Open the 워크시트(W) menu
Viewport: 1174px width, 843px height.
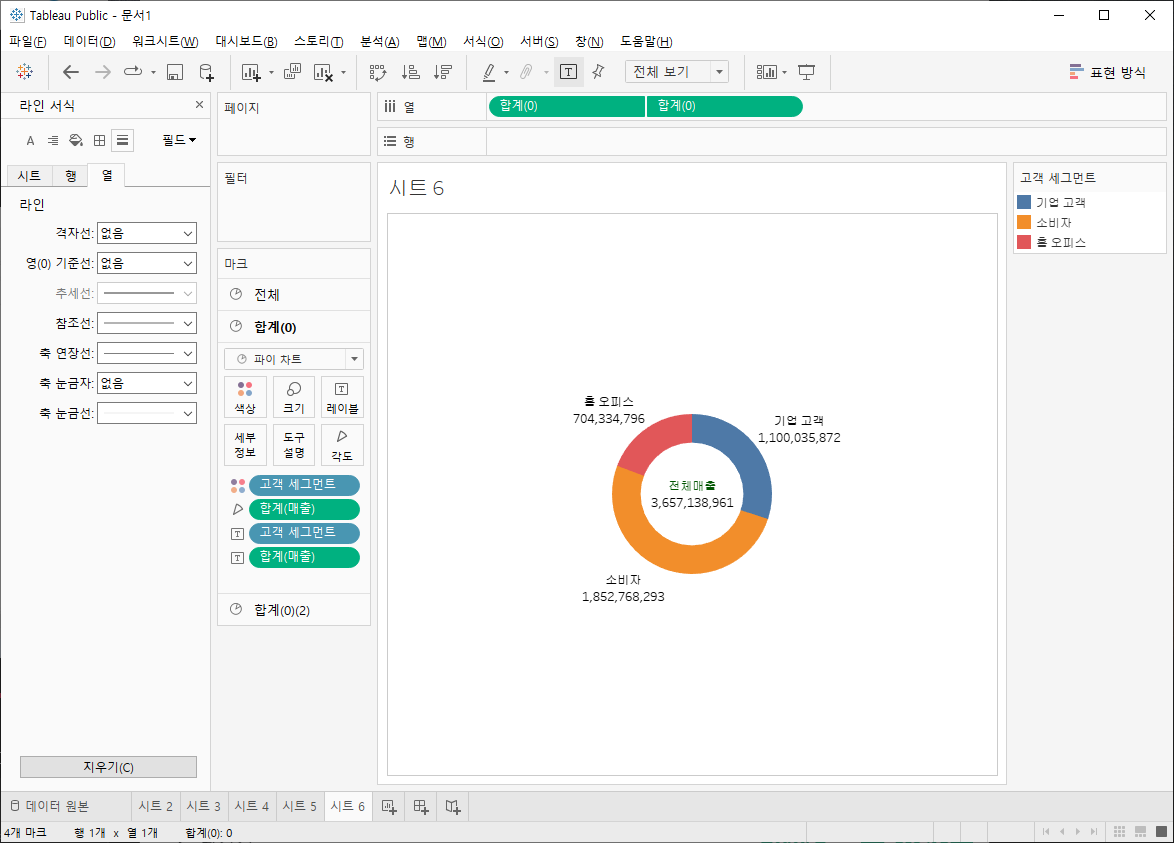(165, 42)
